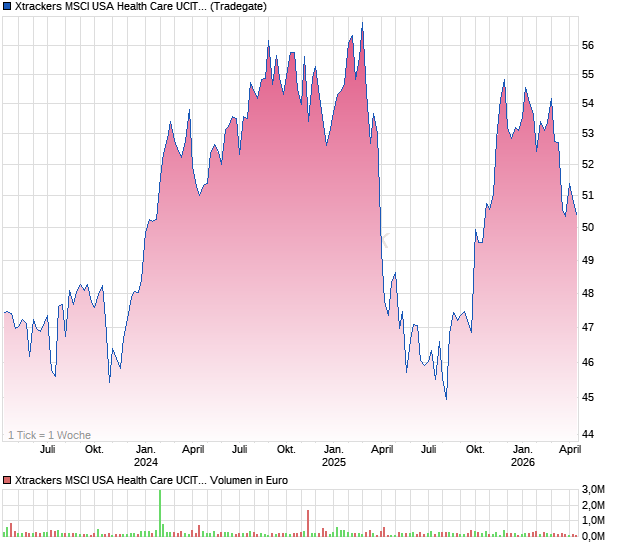The image size is (620, 546).
Task: Click the volume axis label 3,0M
Action: (x=593, y=489)
